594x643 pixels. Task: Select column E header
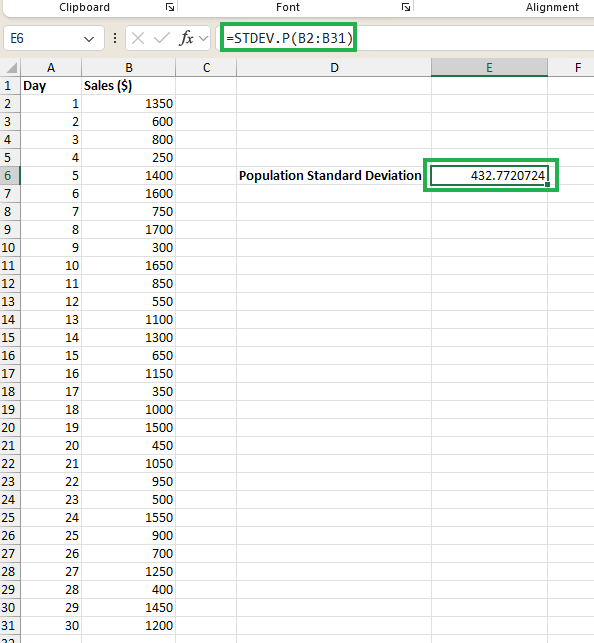[x=489, y=68]
